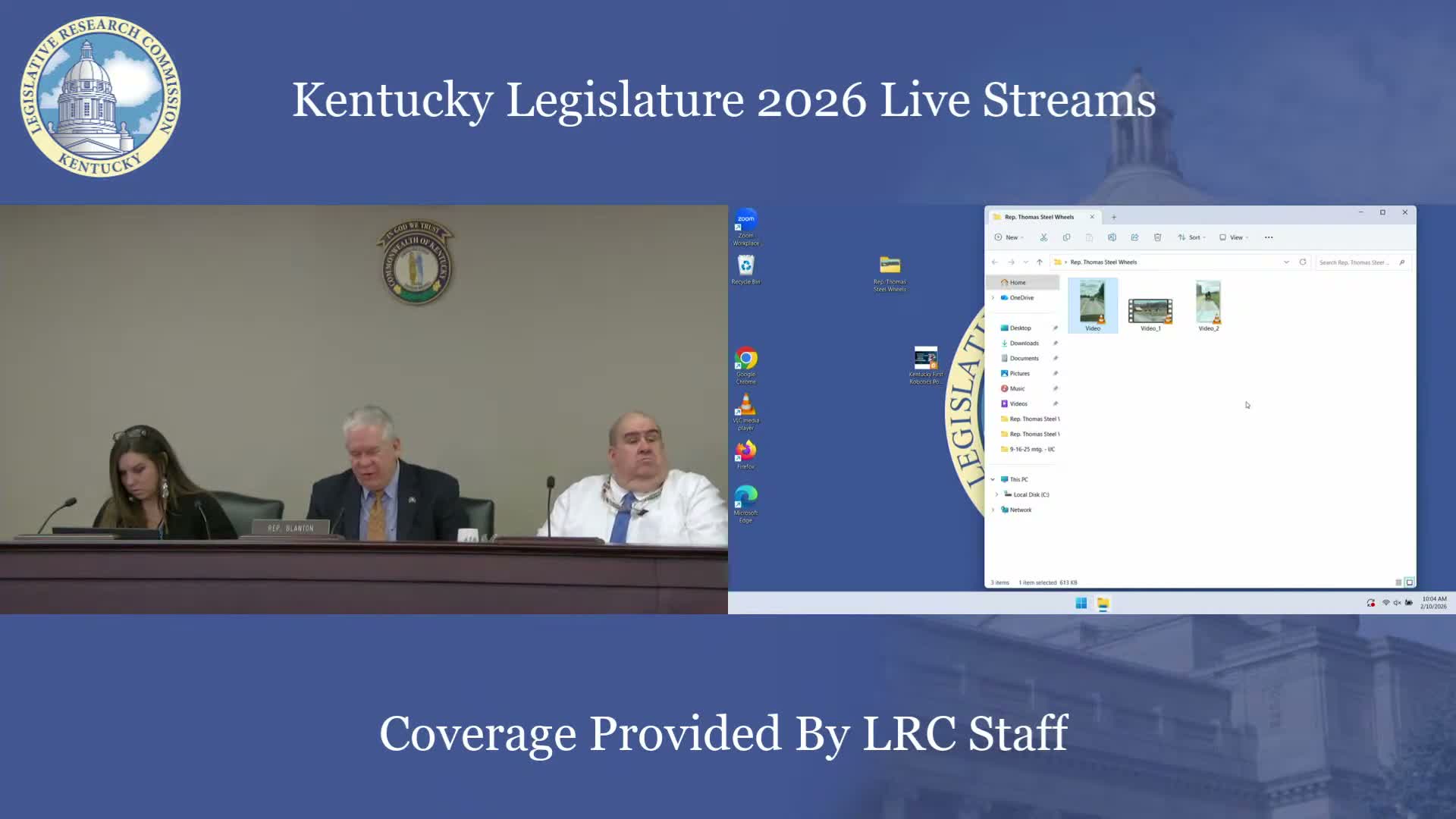Screen dimensions: 1456x819
Task: Click the Copy icon in Explorer toolbar
Action: point(1066,237)
